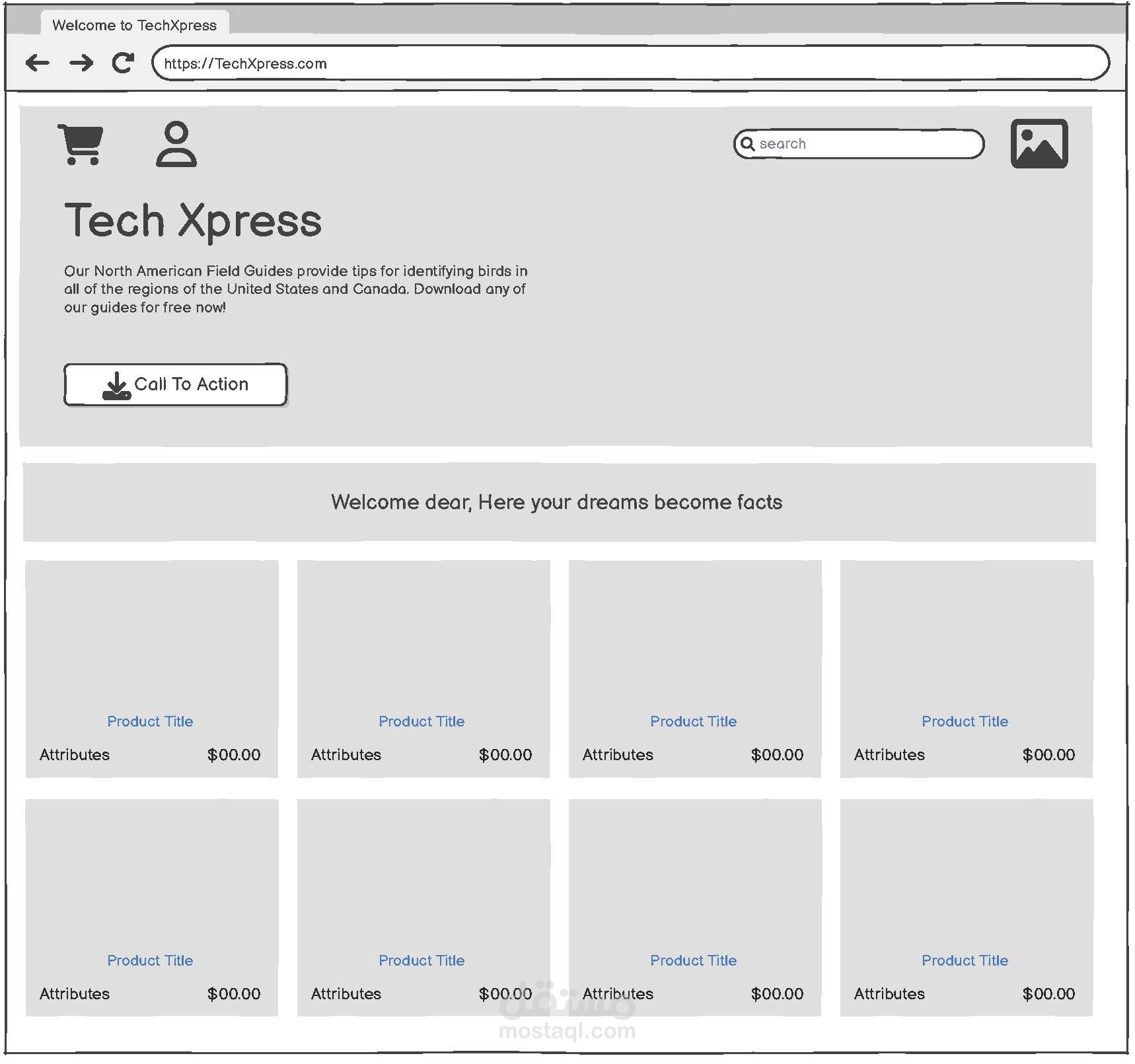Image resolution: width=1135 pixels, height=1064 pixels.
Task: Open the top-right Product Title link
Action: coord(965,721)
